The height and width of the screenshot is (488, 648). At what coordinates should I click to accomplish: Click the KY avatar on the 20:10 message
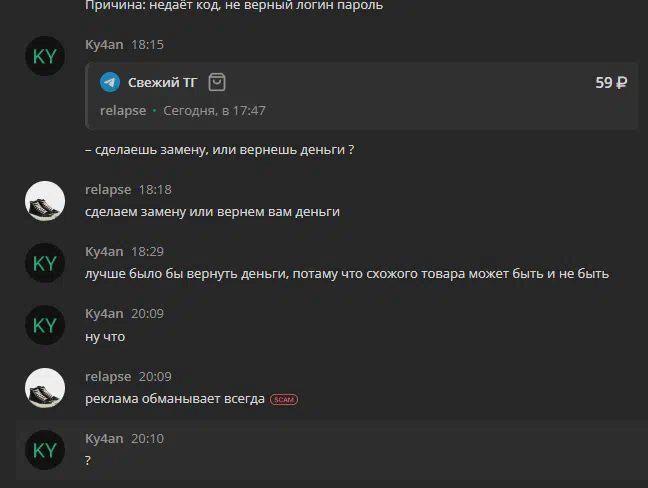pos(45,450)
